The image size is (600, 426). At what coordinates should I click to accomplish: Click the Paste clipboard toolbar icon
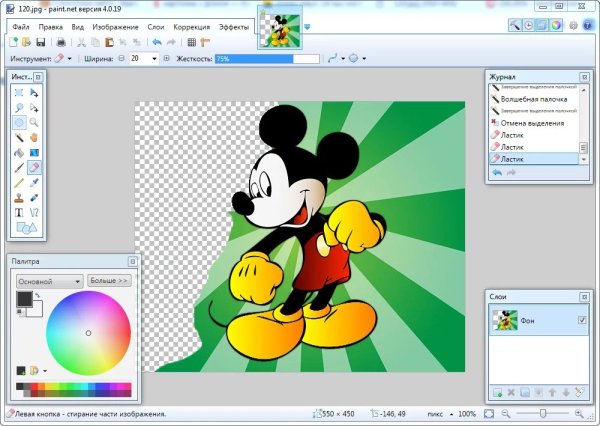(109, 42)
